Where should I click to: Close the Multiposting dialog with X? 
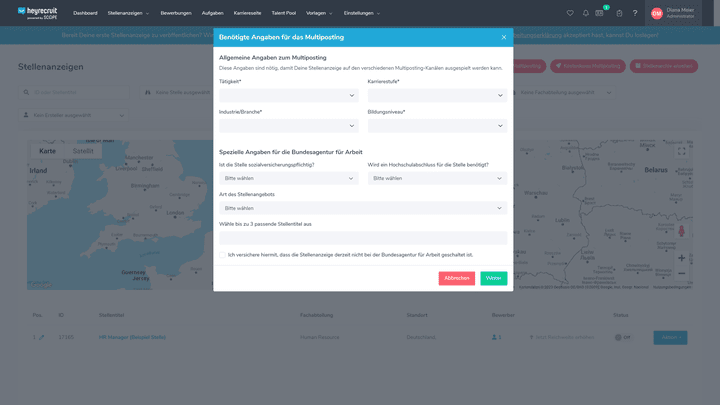click(x=504, y=37)
